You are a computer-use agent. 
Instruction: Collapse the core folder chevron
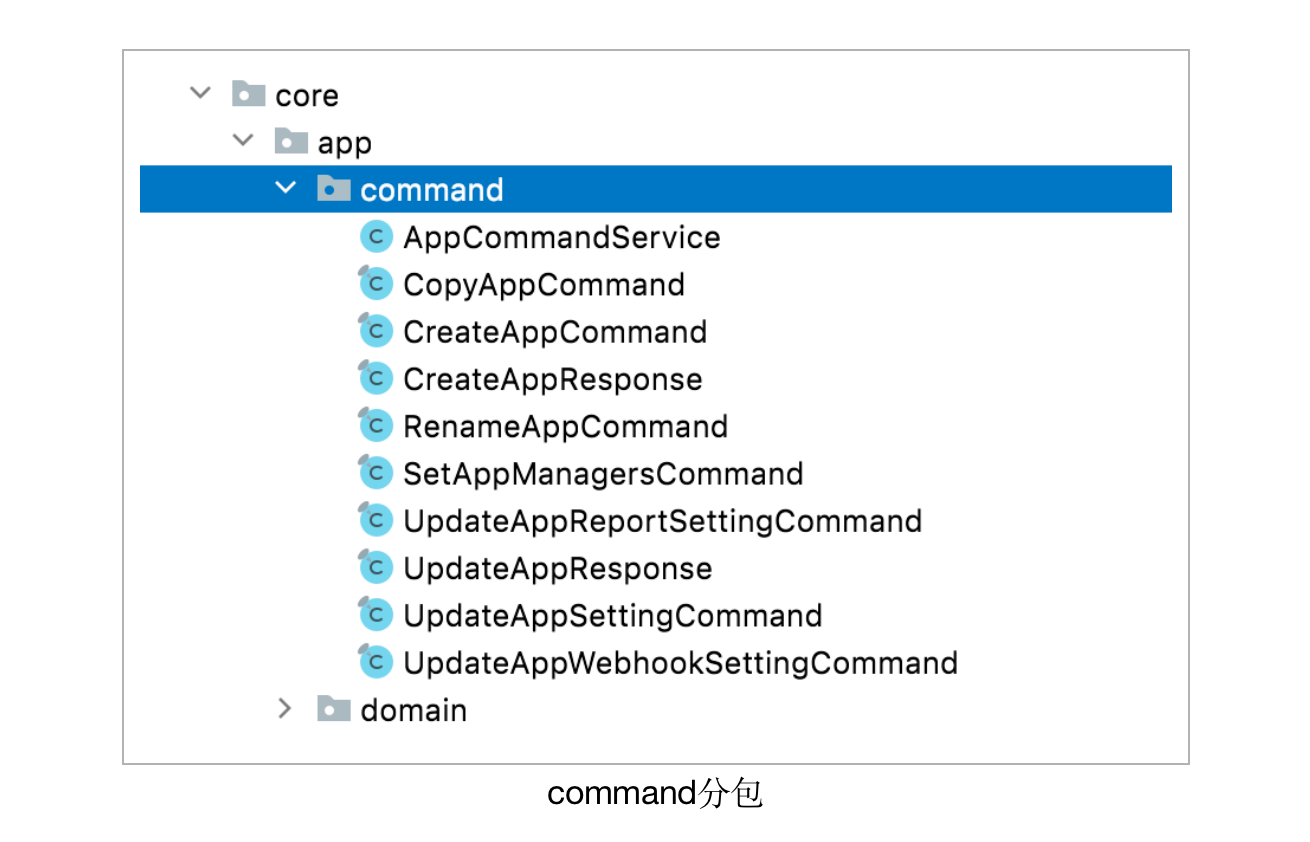(201, 94)
